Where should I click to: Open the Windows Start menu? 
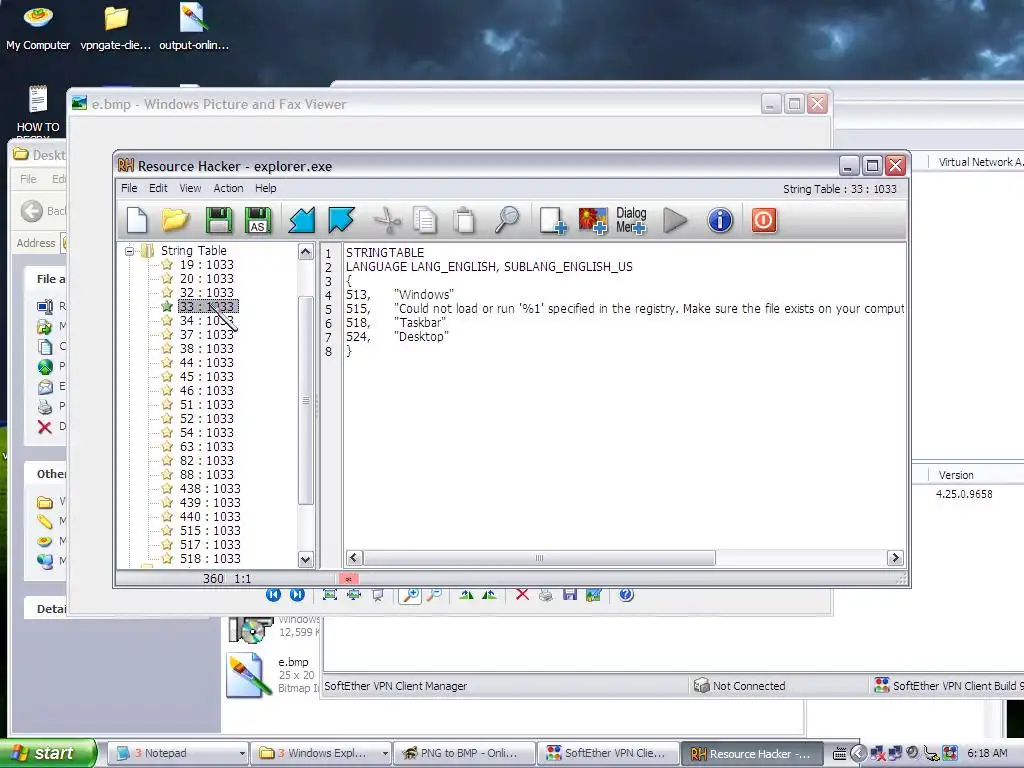pos(48,753)
